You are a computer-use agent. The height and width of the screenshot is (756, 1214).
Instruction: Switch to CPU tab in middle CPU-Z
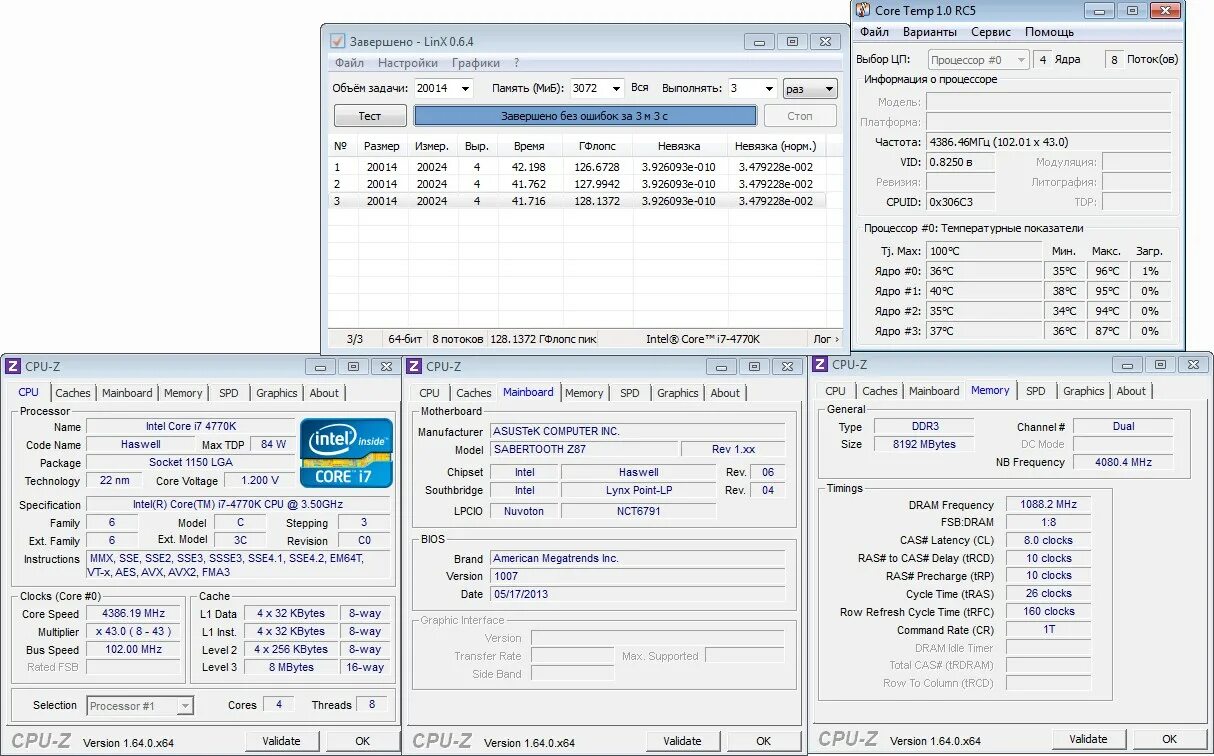pos(430,393)
